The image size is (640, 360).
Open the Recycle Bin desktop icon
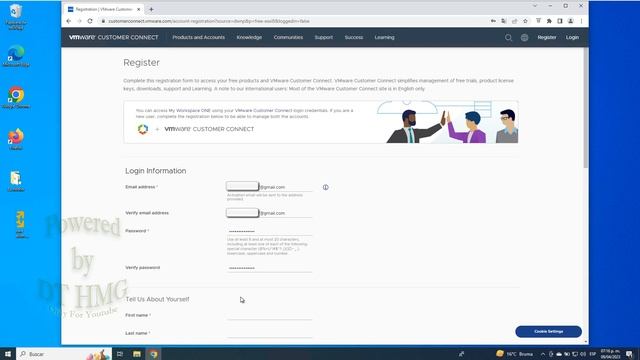click(16, 16)
